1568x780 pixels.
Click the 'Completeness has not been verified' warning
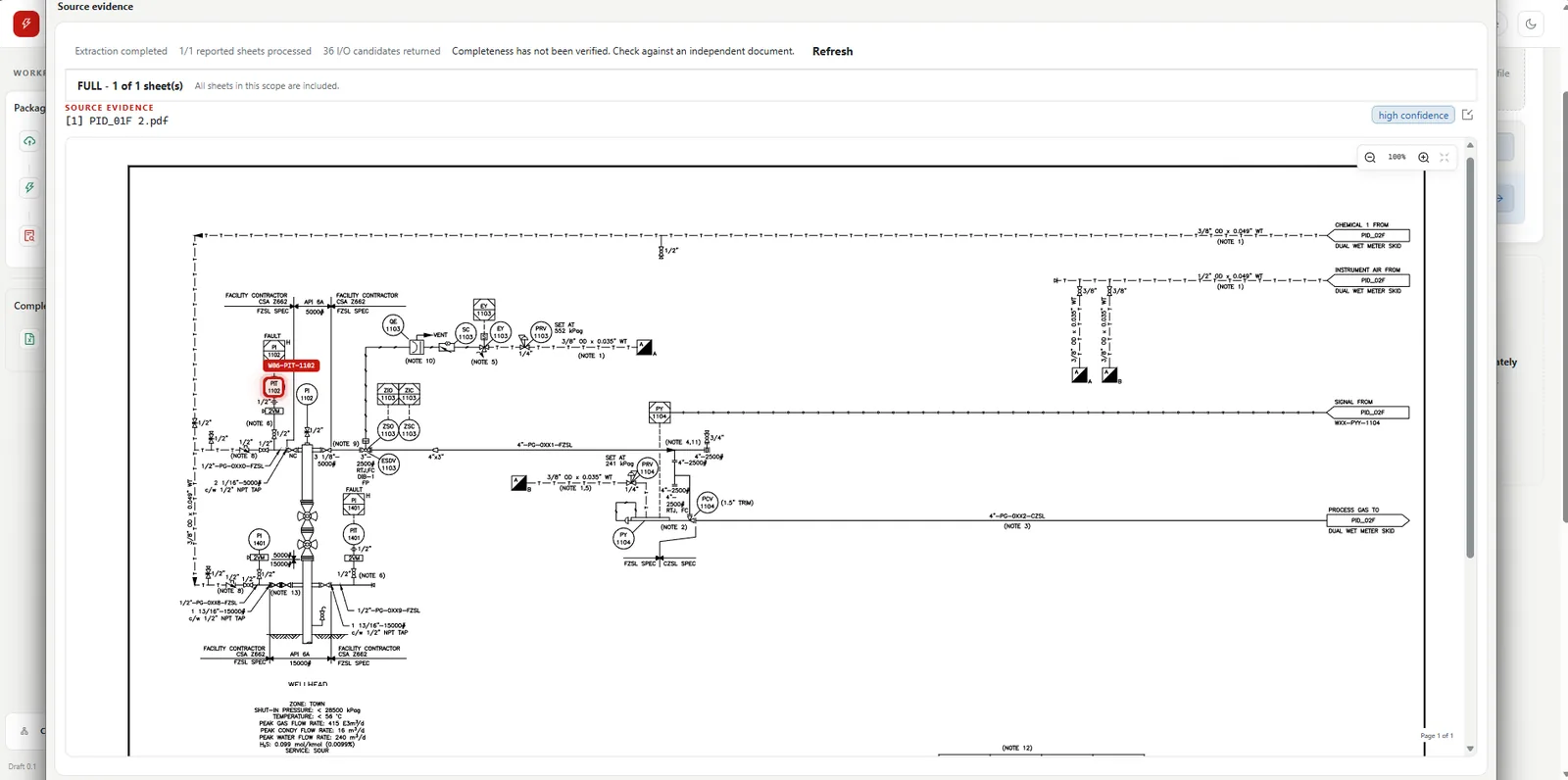coord(623,51)
